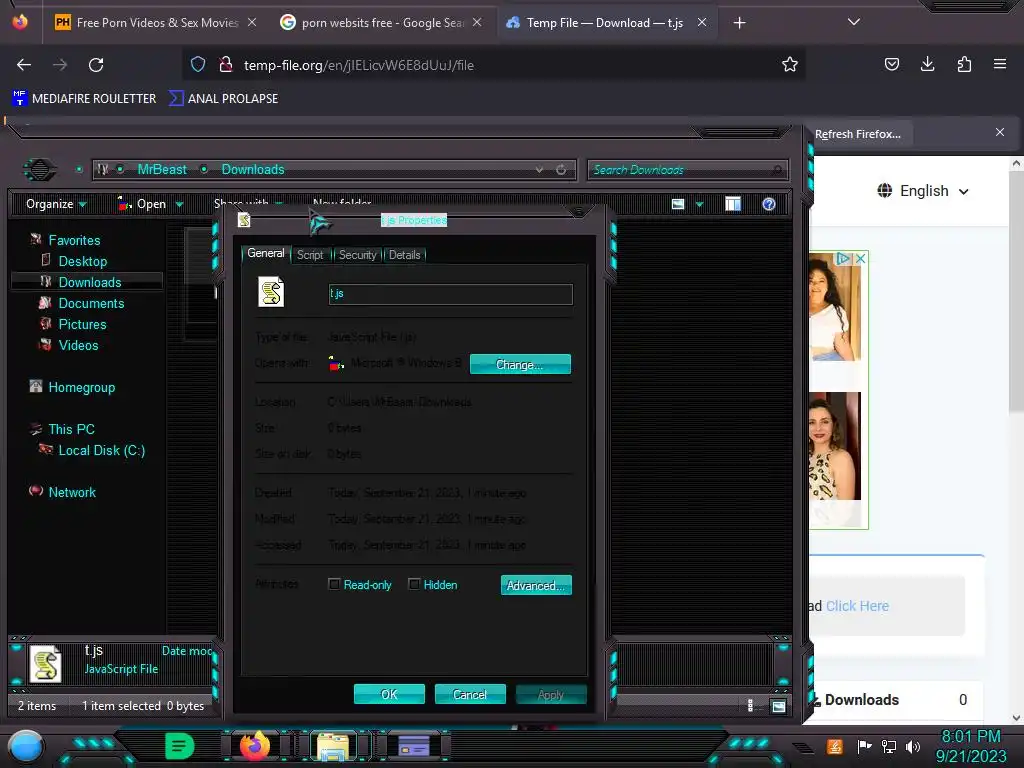Click the t.js file name field
This screenshot has height=768, width=1024.
451,294
